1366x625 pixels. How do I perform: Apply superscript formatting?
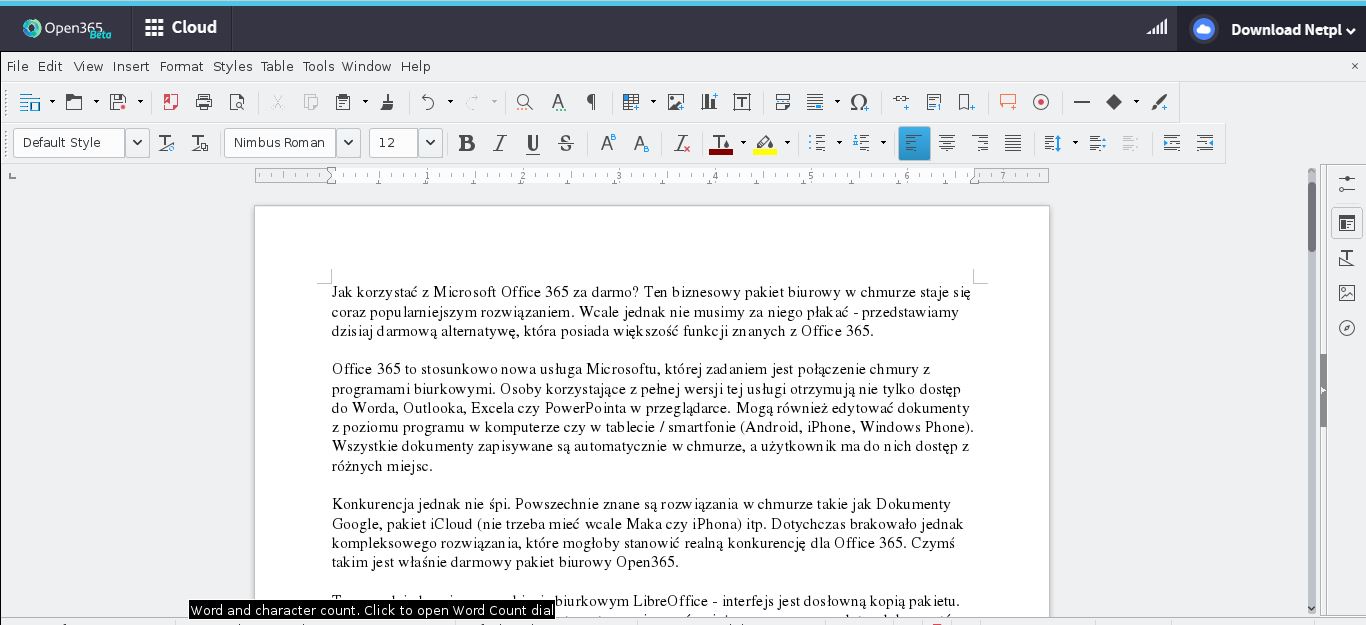coord(607,143)
